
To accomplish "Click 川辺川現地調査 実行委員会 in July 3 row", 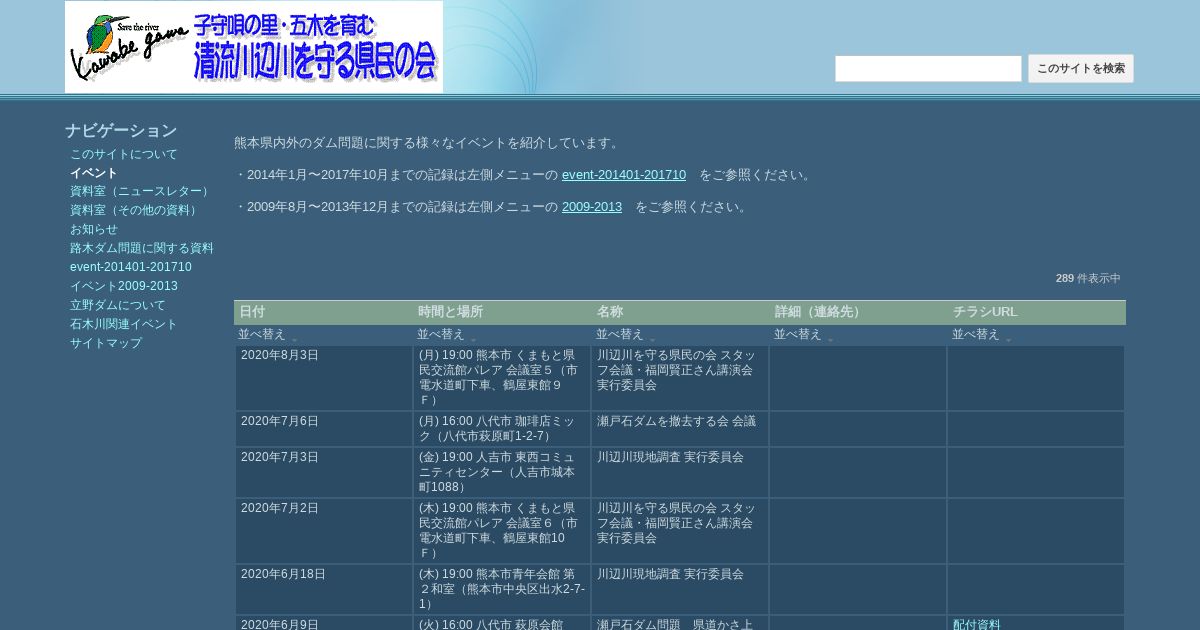I will [680, 472].
